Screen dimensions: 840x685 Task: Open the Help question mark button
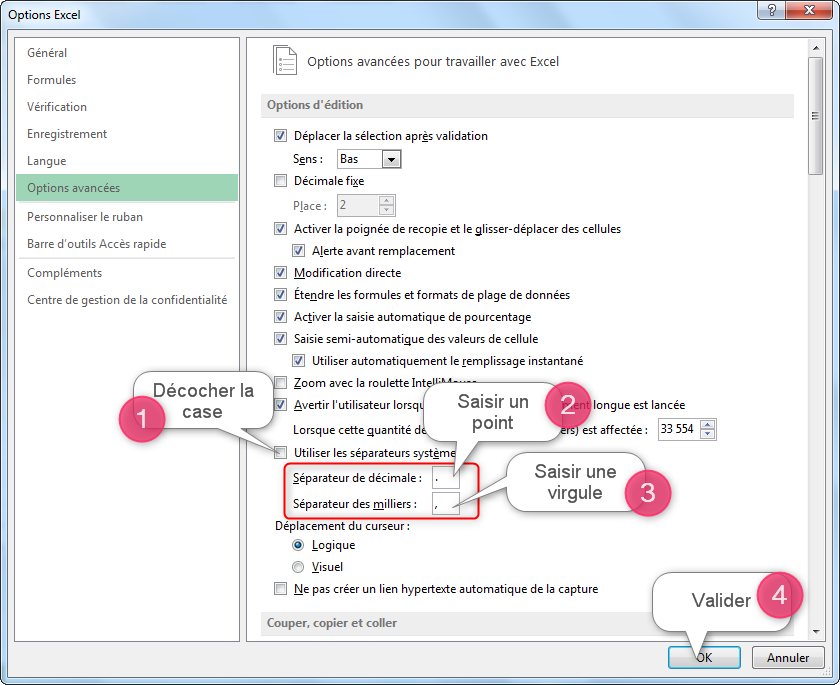[x=772, y=10]
